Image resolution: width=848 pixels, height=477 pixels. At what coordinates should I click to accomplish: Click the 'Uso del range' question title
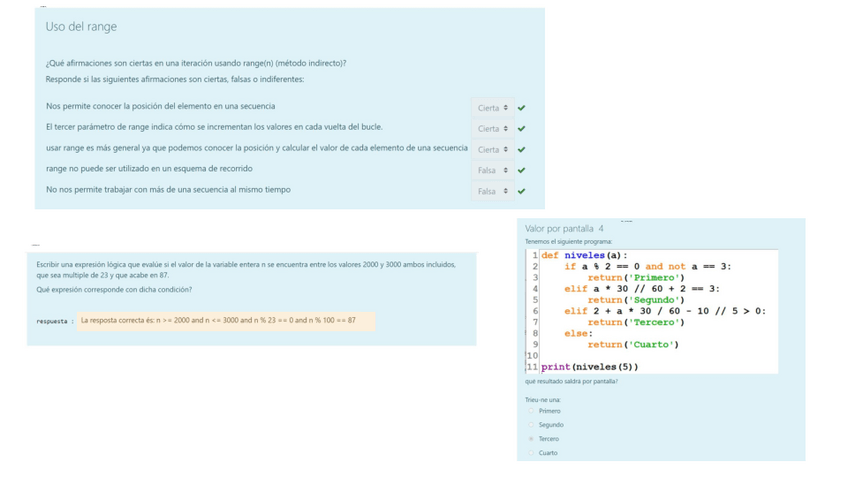click(x=81, y=27)
